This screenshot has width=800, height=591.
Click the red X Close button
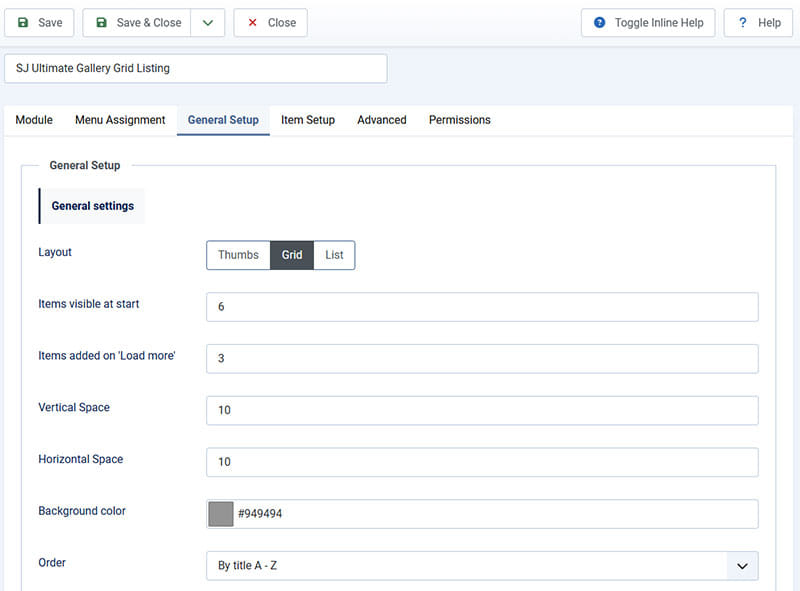tap(270, 23)
